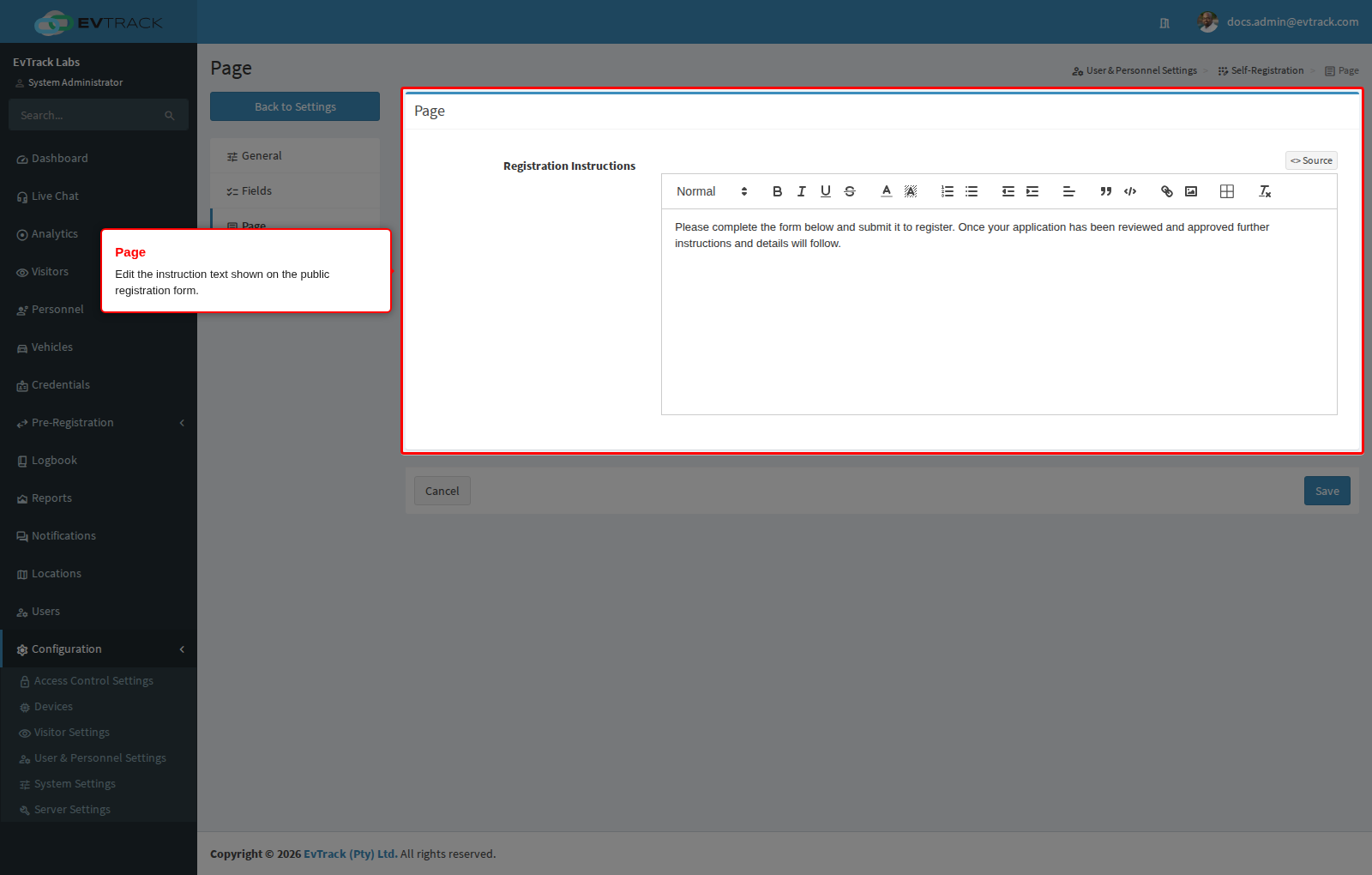1372x875 pixels.
Task: Increase the text indent
Action: tap(1032, 191)
